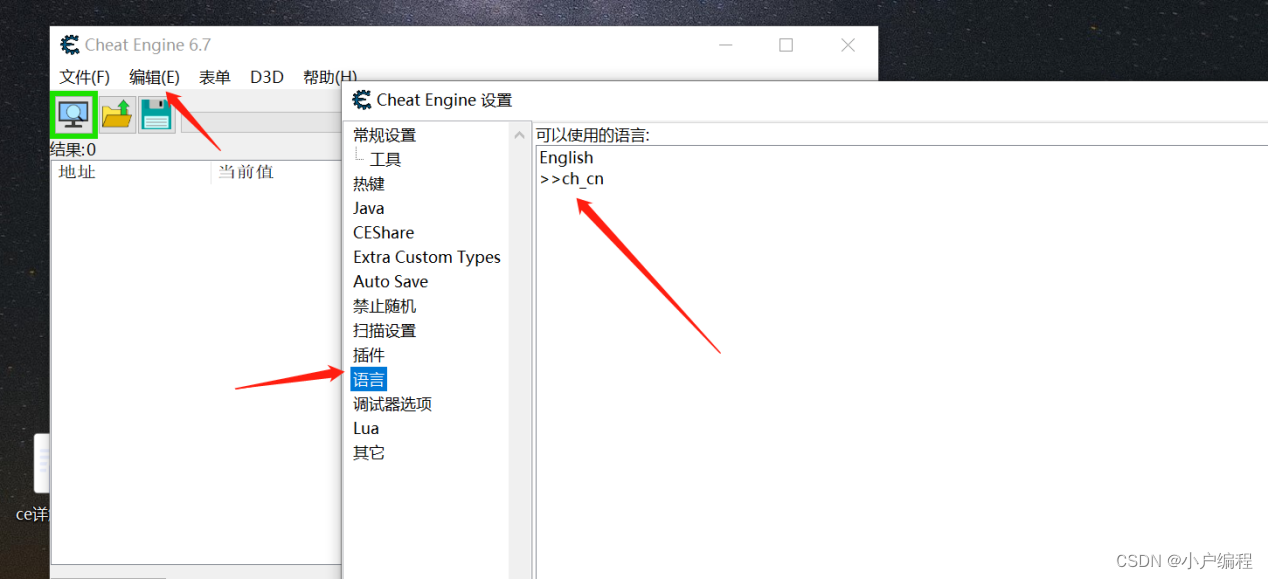Screen dimensions: 1268x579
Task: Click the save floppy disk icon
Action: (x=156, y=114)
